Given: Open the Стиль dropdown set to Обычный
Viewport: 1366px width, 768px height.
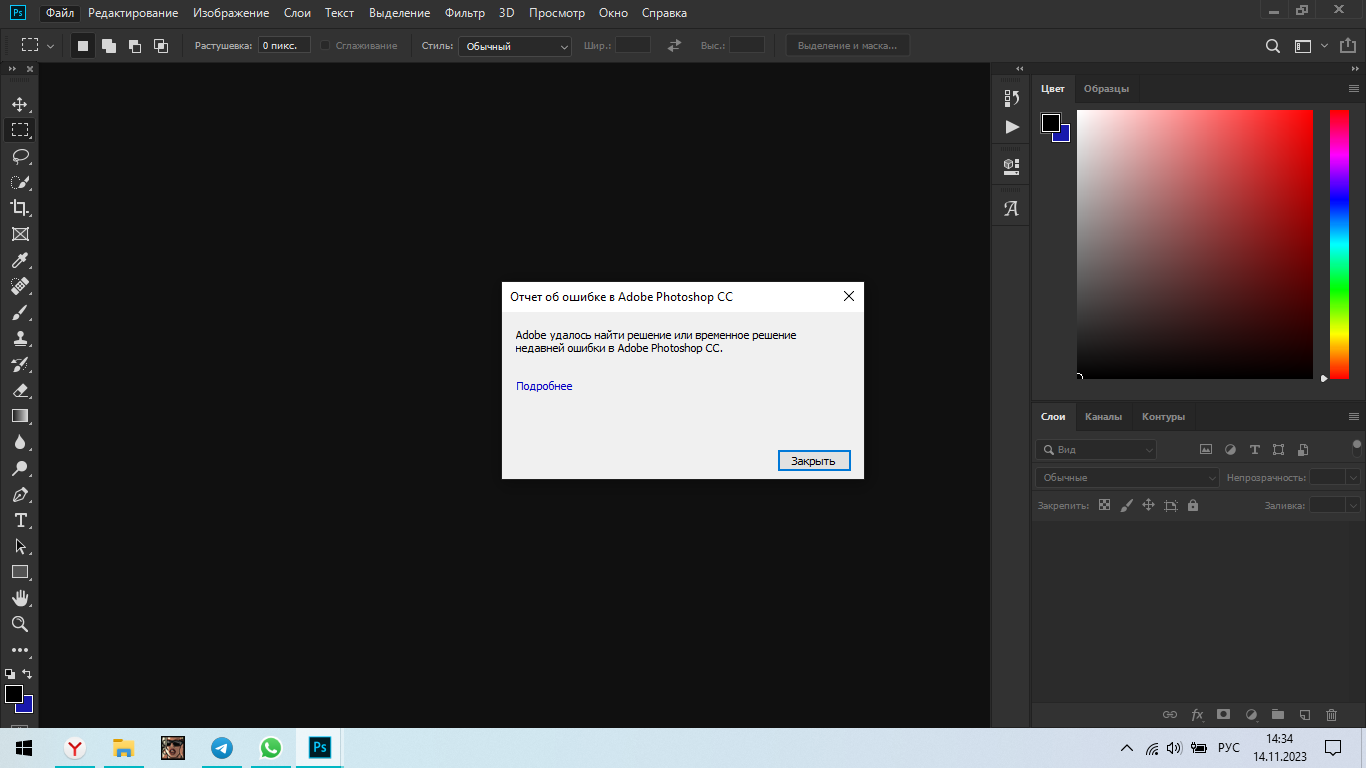Looking at the screenshot, I should coord(514,46).
